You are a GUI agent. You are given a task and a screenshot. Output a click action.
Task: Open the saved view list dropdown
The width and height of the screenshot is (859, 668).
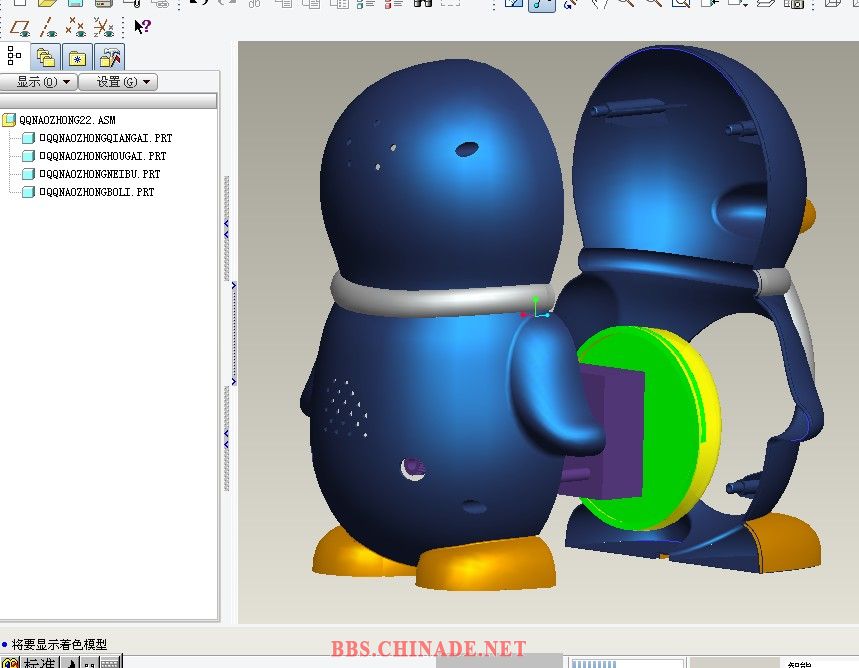pos(737,3)
